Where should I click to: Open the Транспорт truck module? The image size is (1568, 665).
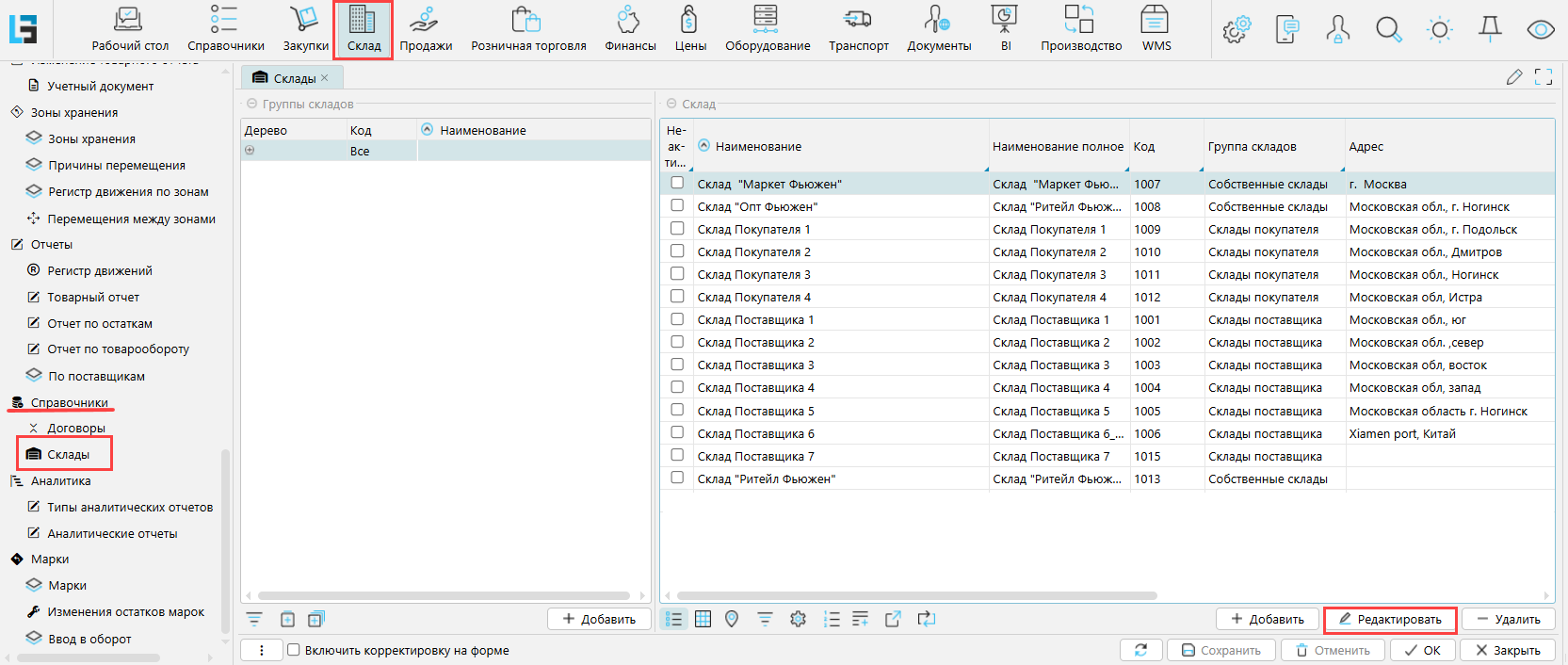click(x=858, y=29)
